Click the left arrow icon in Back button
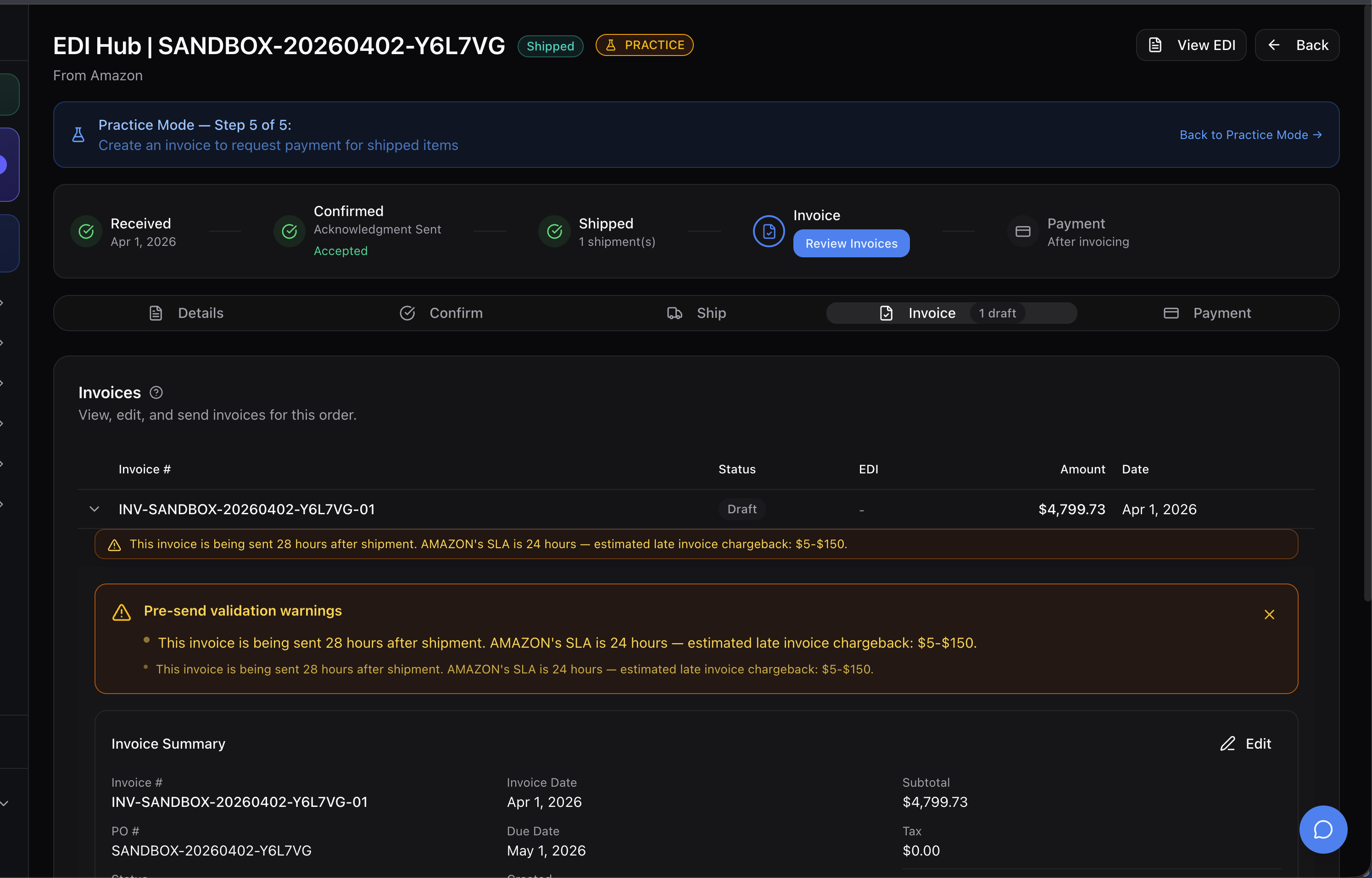This screenshot has height=878, width=1372. pyautogui.click(x=1274, y=45)
